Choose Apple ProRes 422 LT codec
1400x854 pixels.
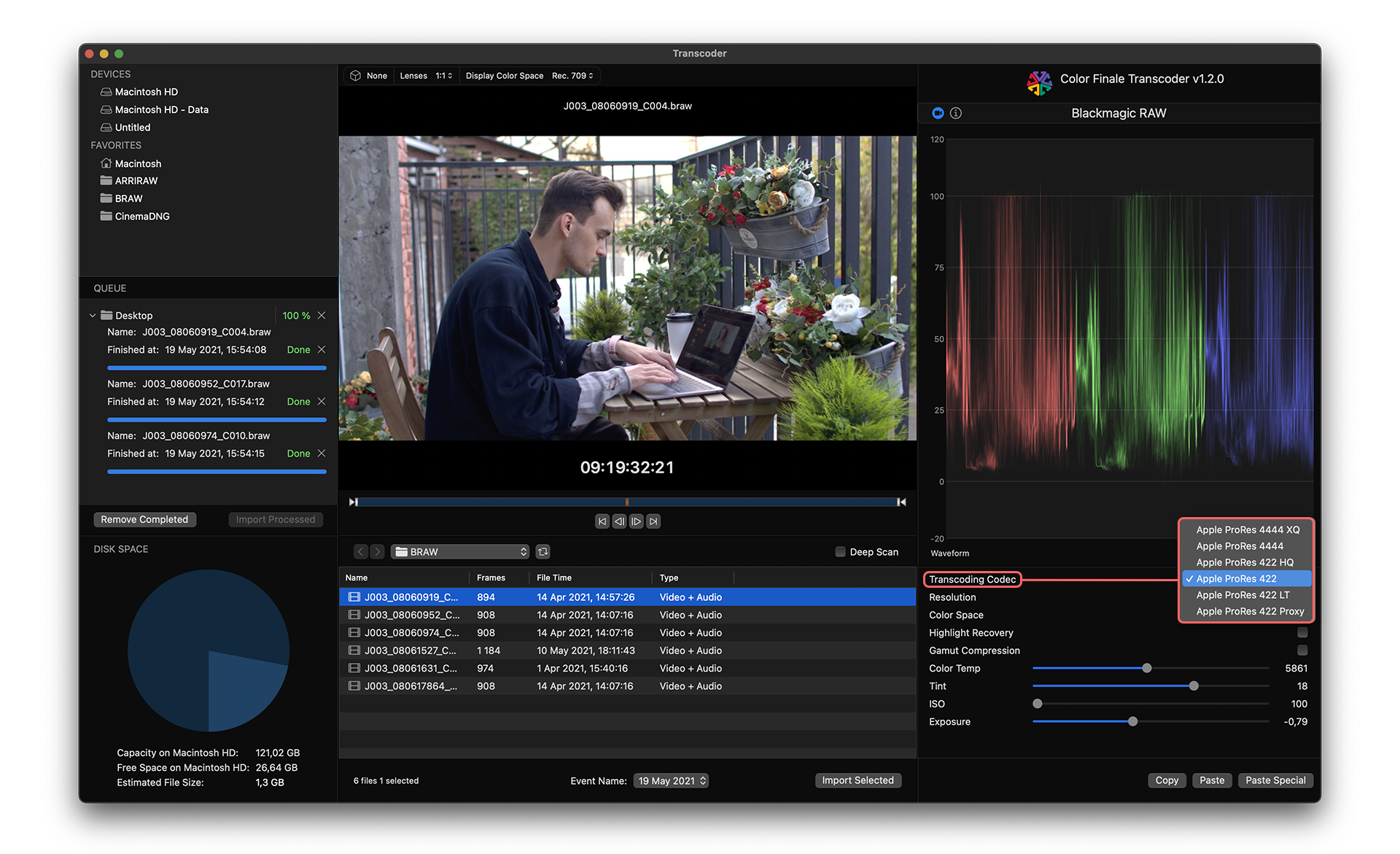(x=1245, y=595)
